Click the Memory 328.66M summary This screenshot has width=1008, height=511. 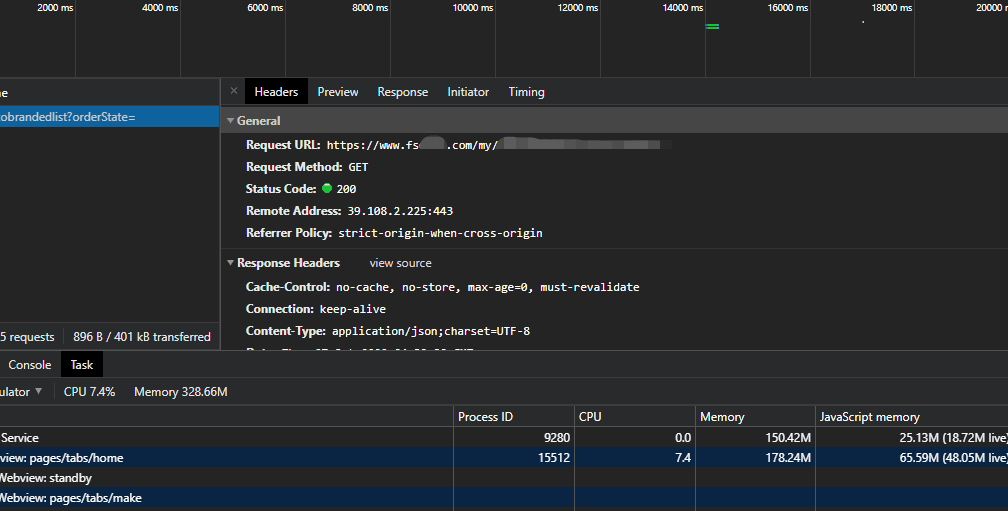click(x=181, y=391)
